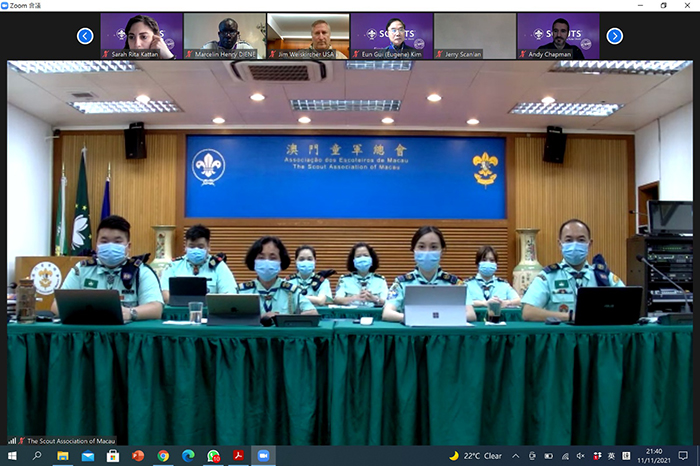This screenshot has width=700, height=466.
Task: Open PowerPoint from the taskbar
Action: (138, 456)
